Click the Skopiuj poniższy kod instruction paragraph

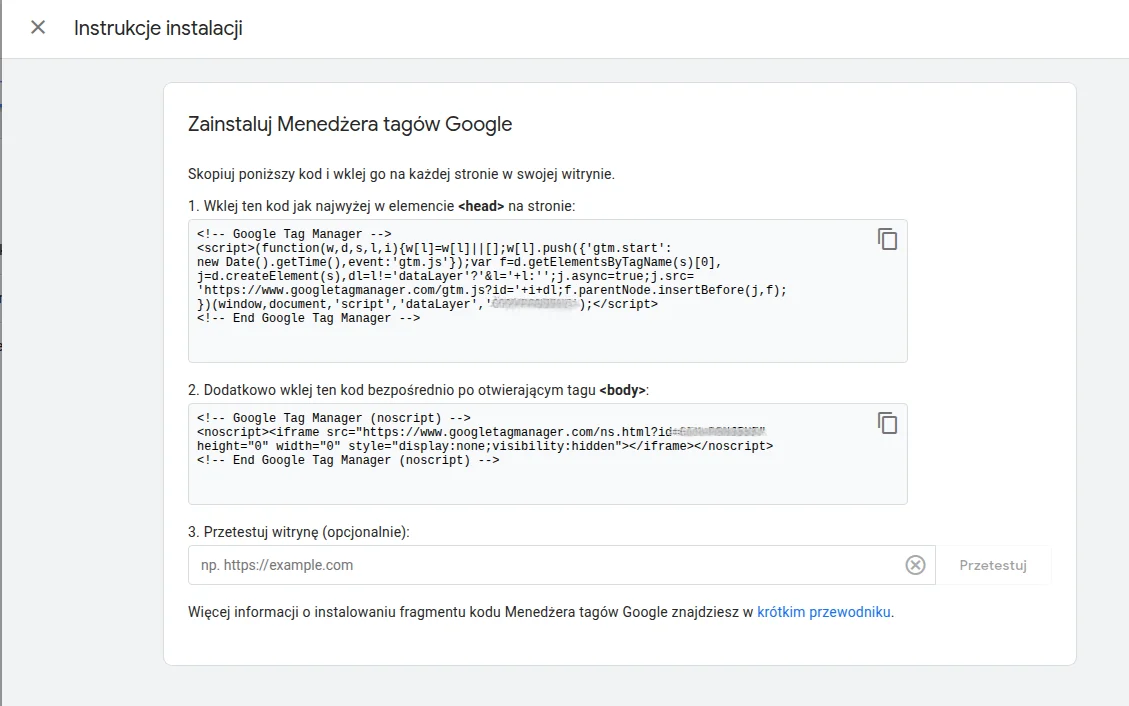click(401, 174)
